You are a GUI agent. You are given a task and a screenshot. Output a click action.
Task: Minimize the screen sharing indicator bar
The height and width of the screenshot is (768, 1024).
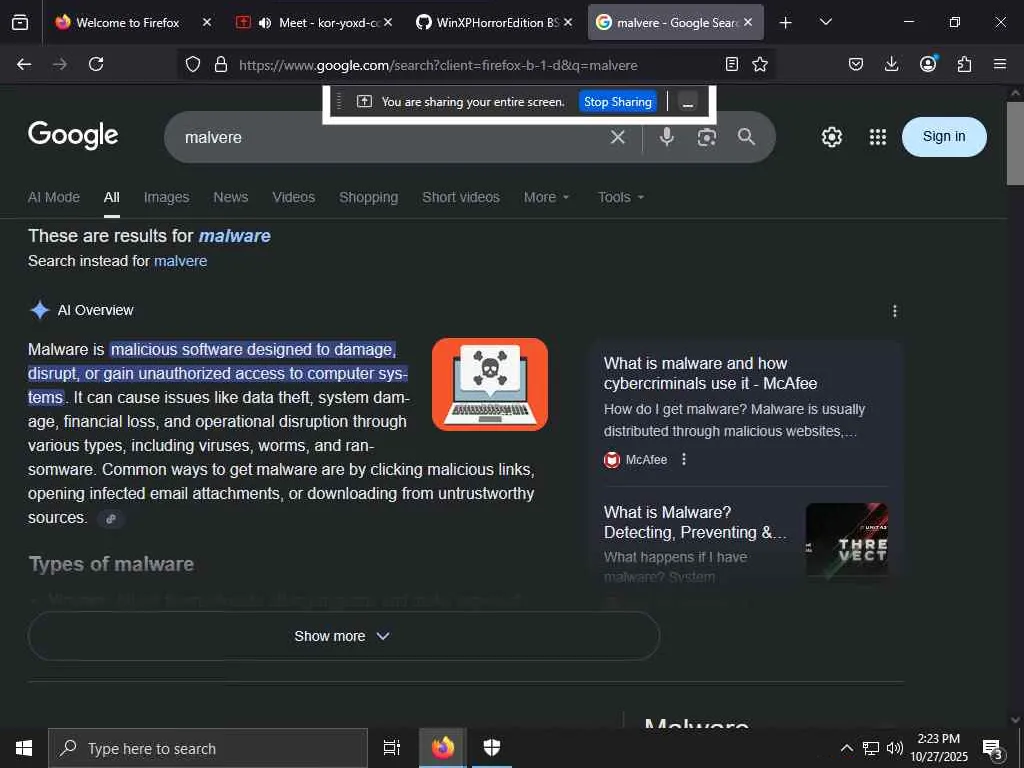click(688, 102)
